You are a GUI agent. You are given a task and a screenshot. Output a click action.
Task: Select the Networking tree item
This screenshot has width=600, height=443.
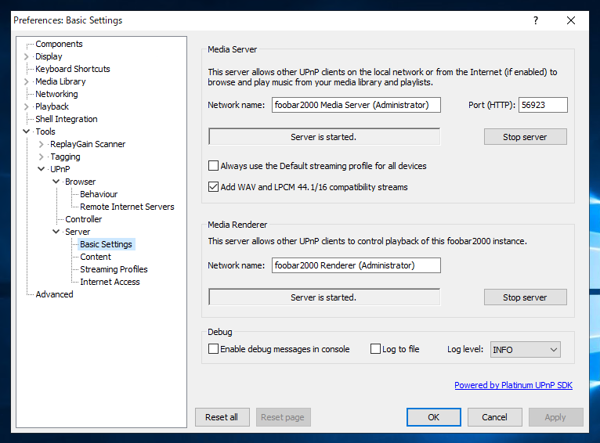(x=57, y=94)
